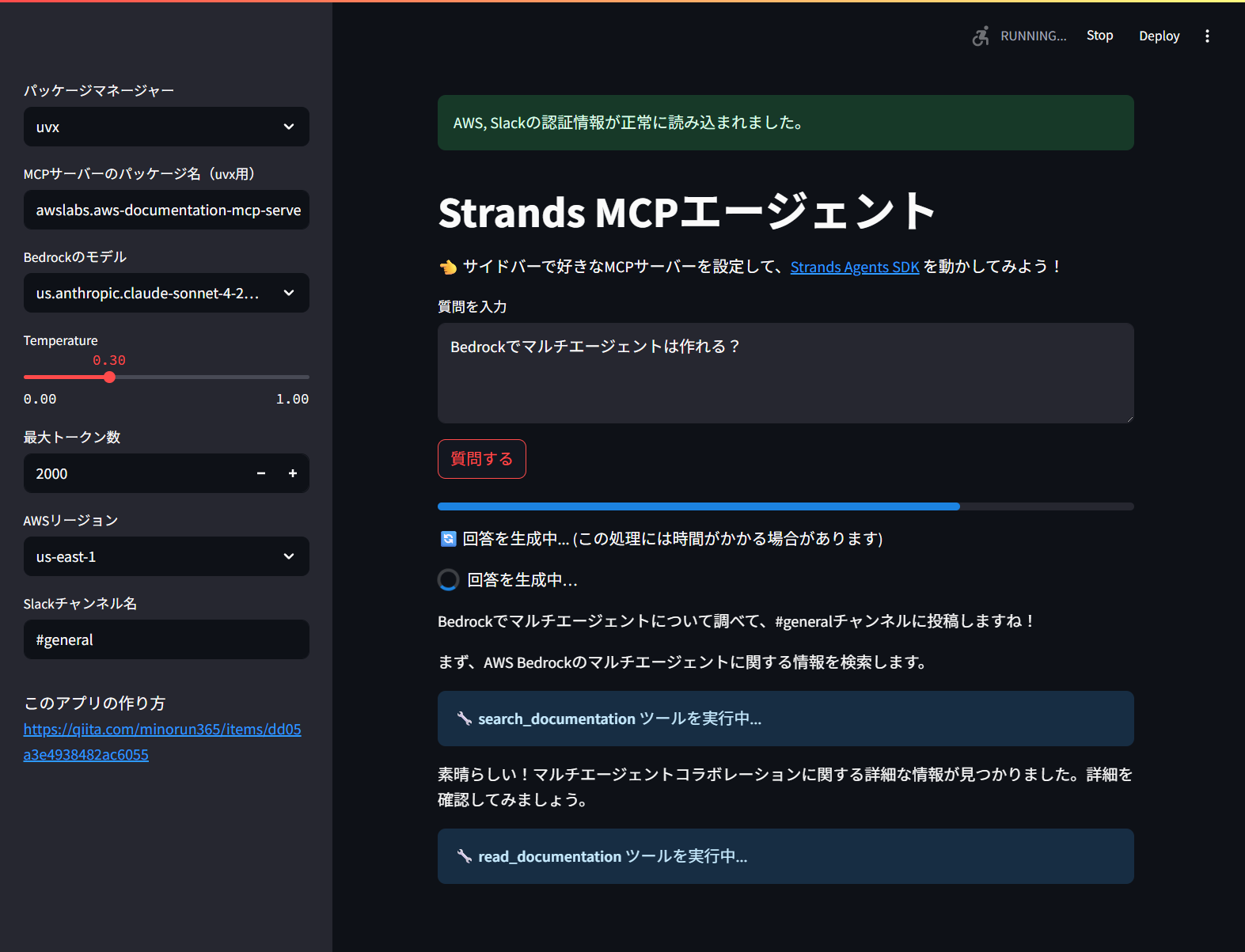Click the 質問を入力 label
Image resolution: width=1245 pixels, height=952 pixels.
point(472,306)
